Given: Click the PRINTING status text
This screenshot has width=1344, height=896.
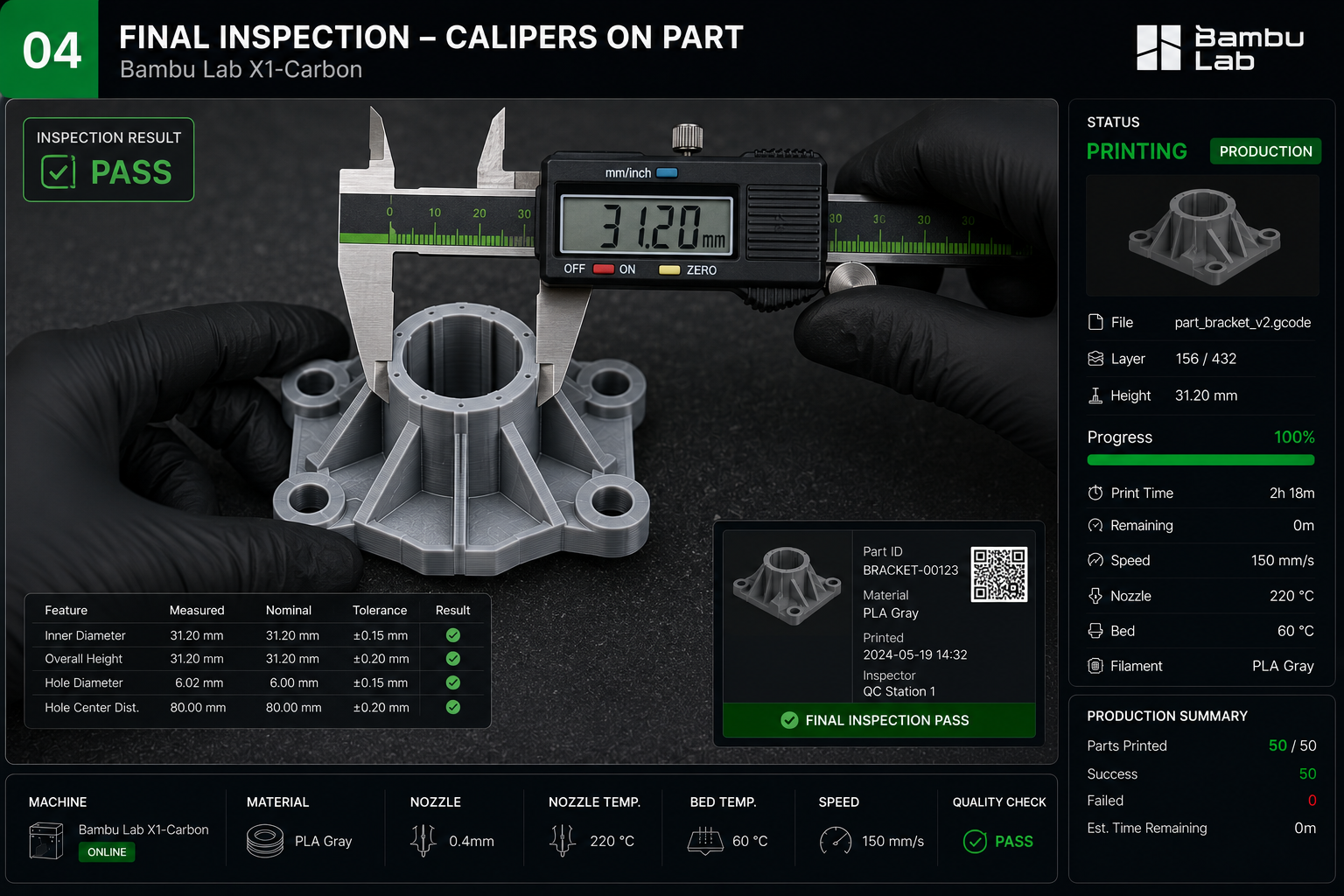Looking at the screenshot, I should (1137, 151).
